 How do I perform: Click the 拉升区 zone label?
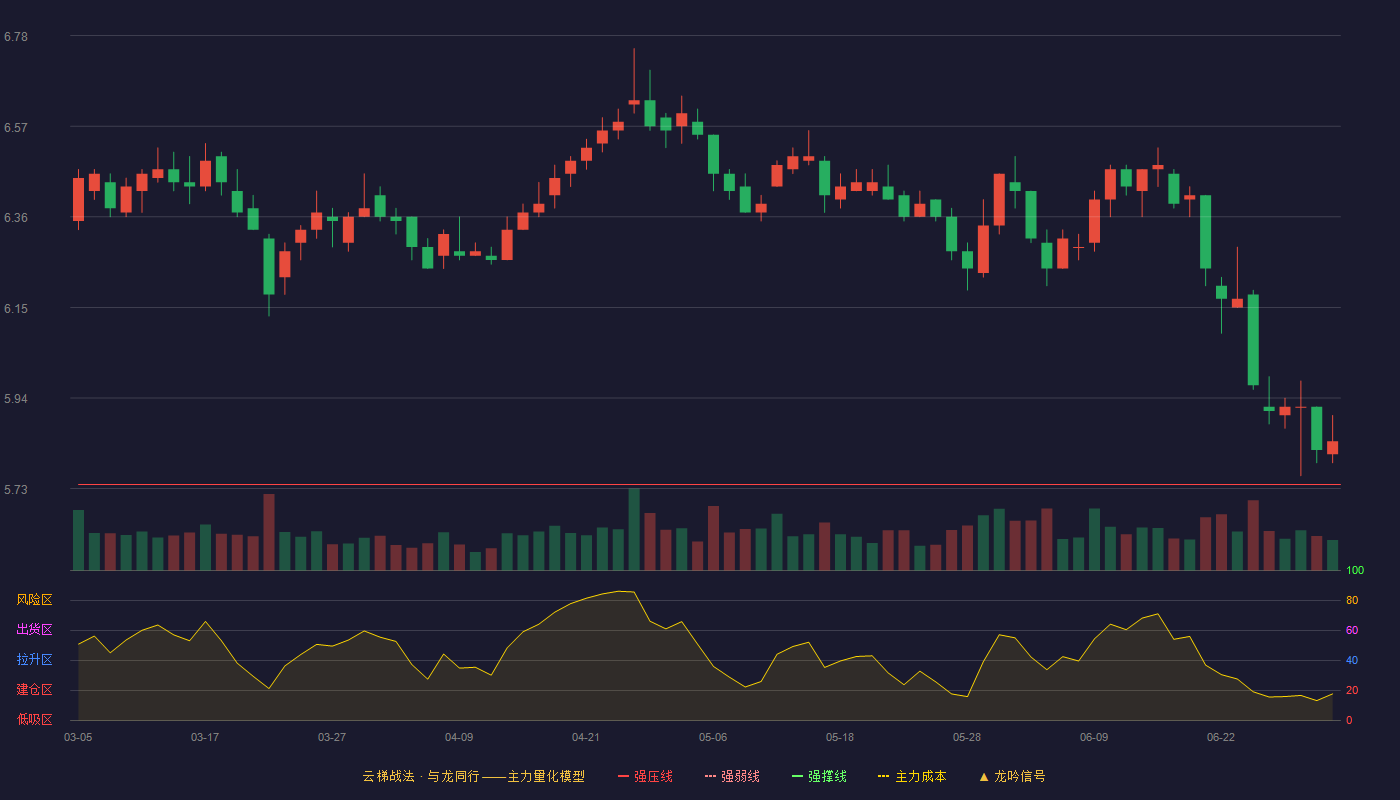(x=34, y=660)
